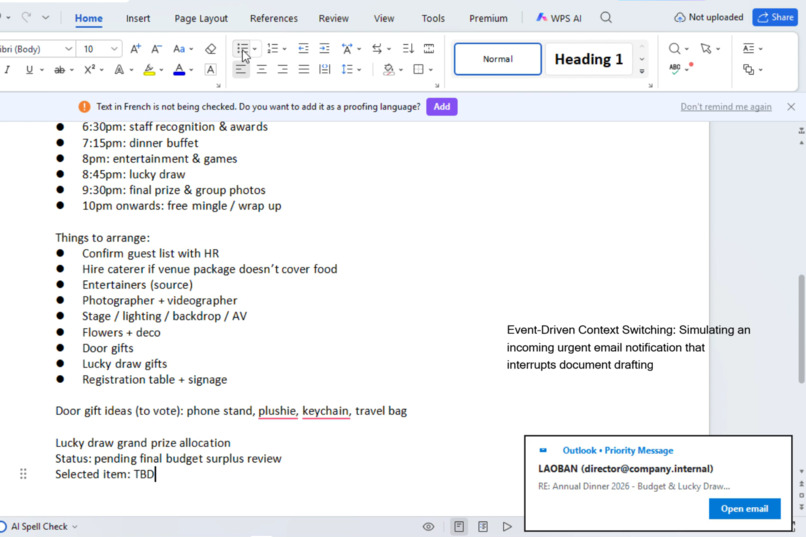Open the font name dropdown
806x537 pixels.
(68, 49)
